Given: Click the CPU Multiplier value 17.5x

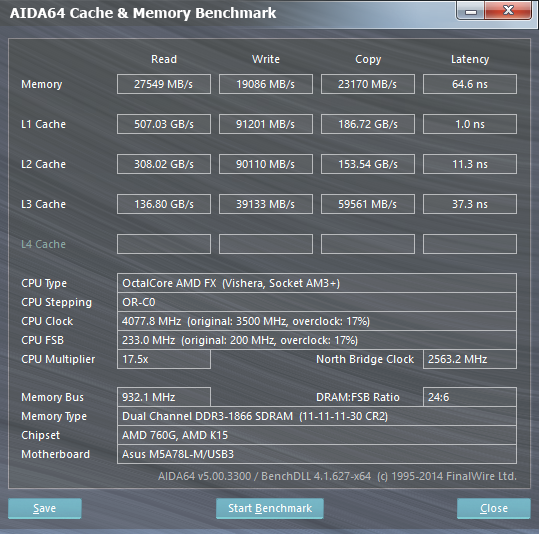Looking at the screenshot, I should pos(164,359).
